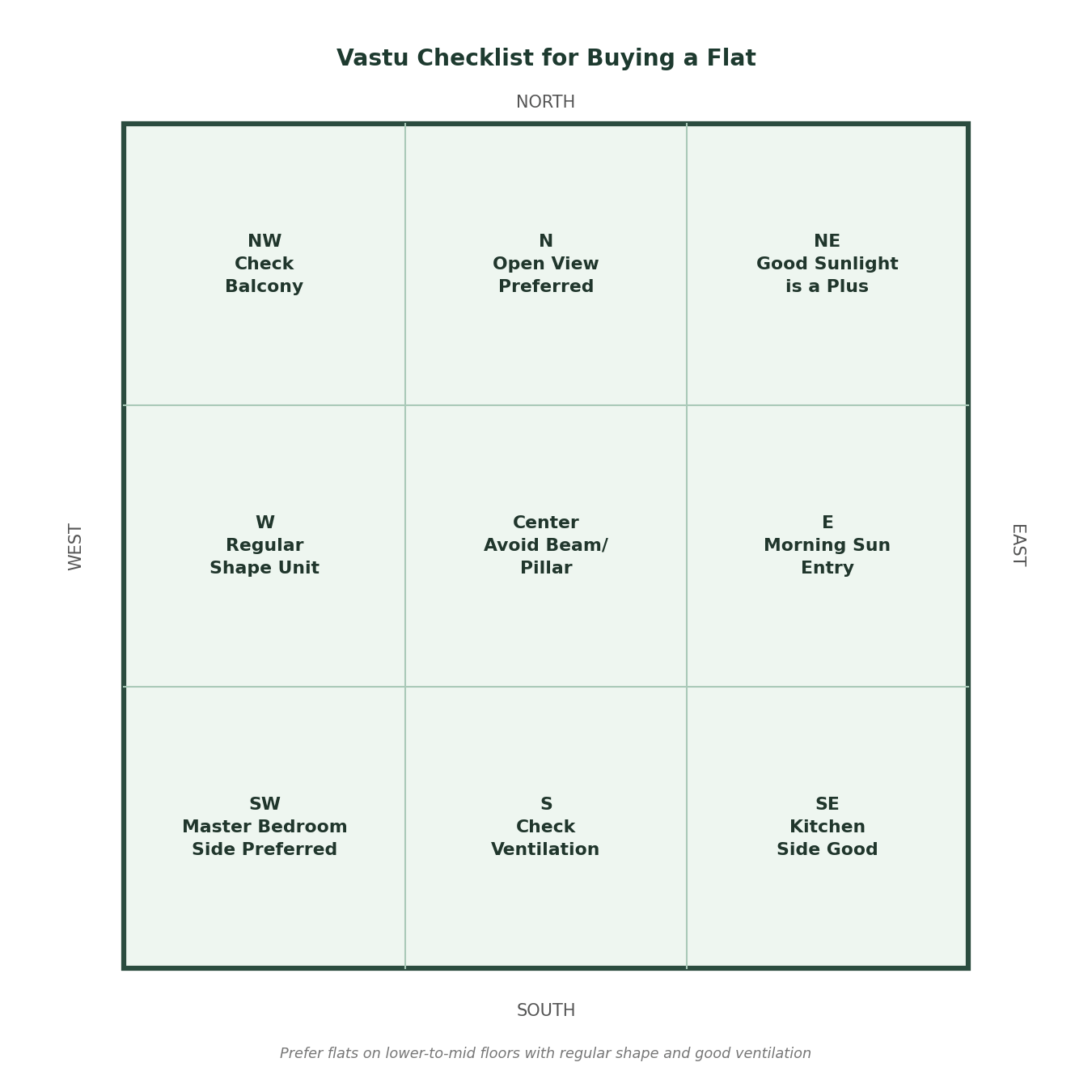Click the NORTH direction label

[546, 103]
